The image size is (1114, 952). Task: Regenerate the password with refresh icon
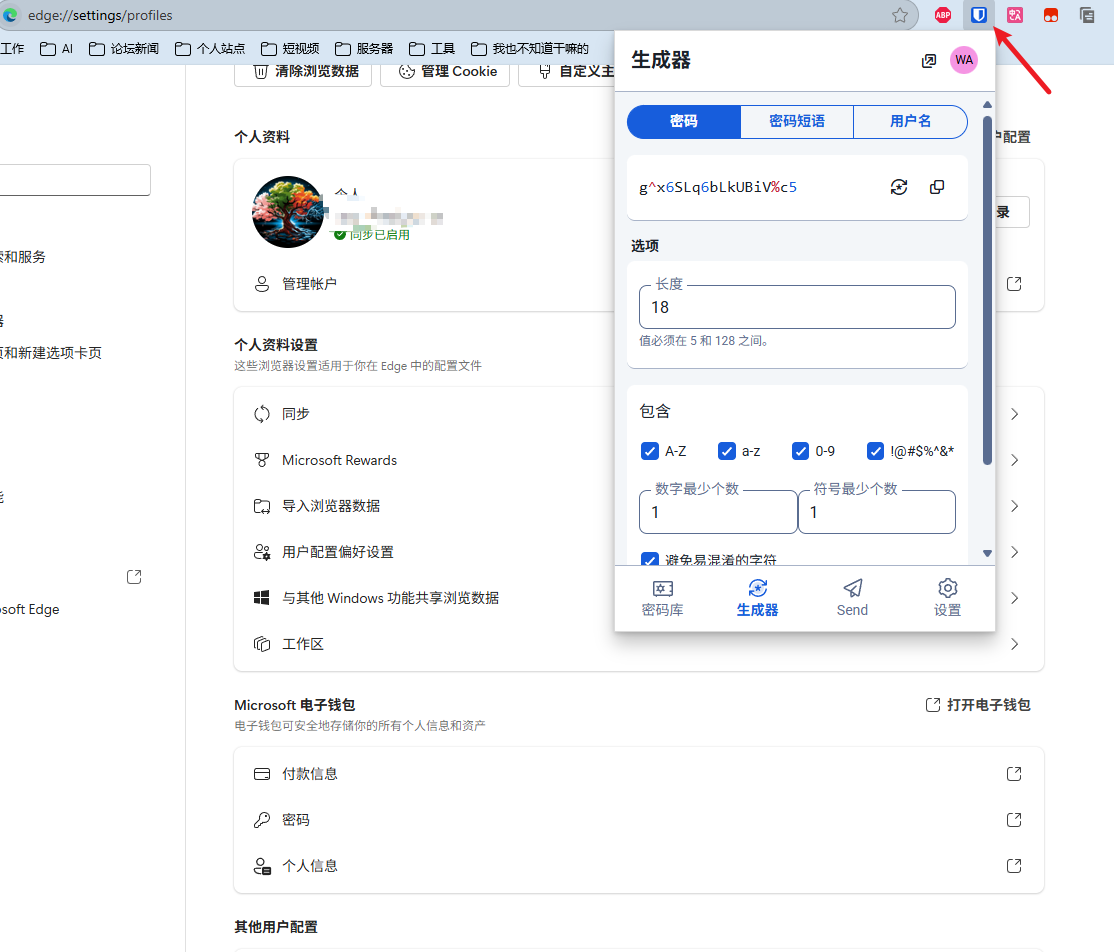[899, 187]
